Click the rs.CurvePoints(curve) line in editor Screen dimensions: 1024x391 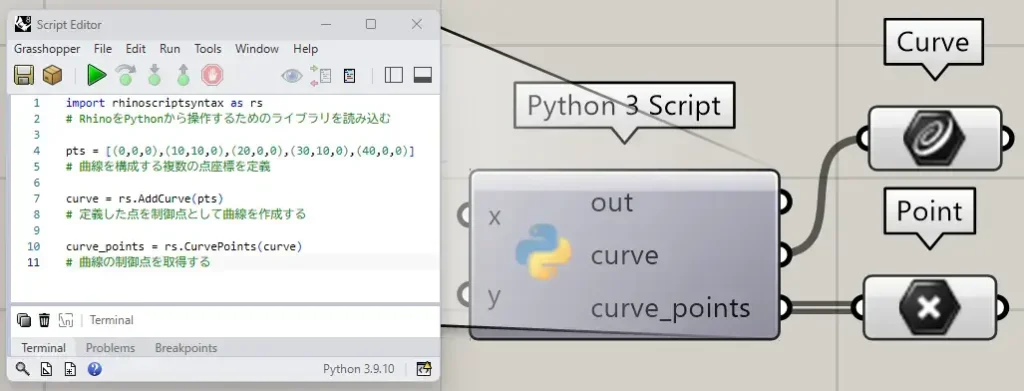[184, 247]
